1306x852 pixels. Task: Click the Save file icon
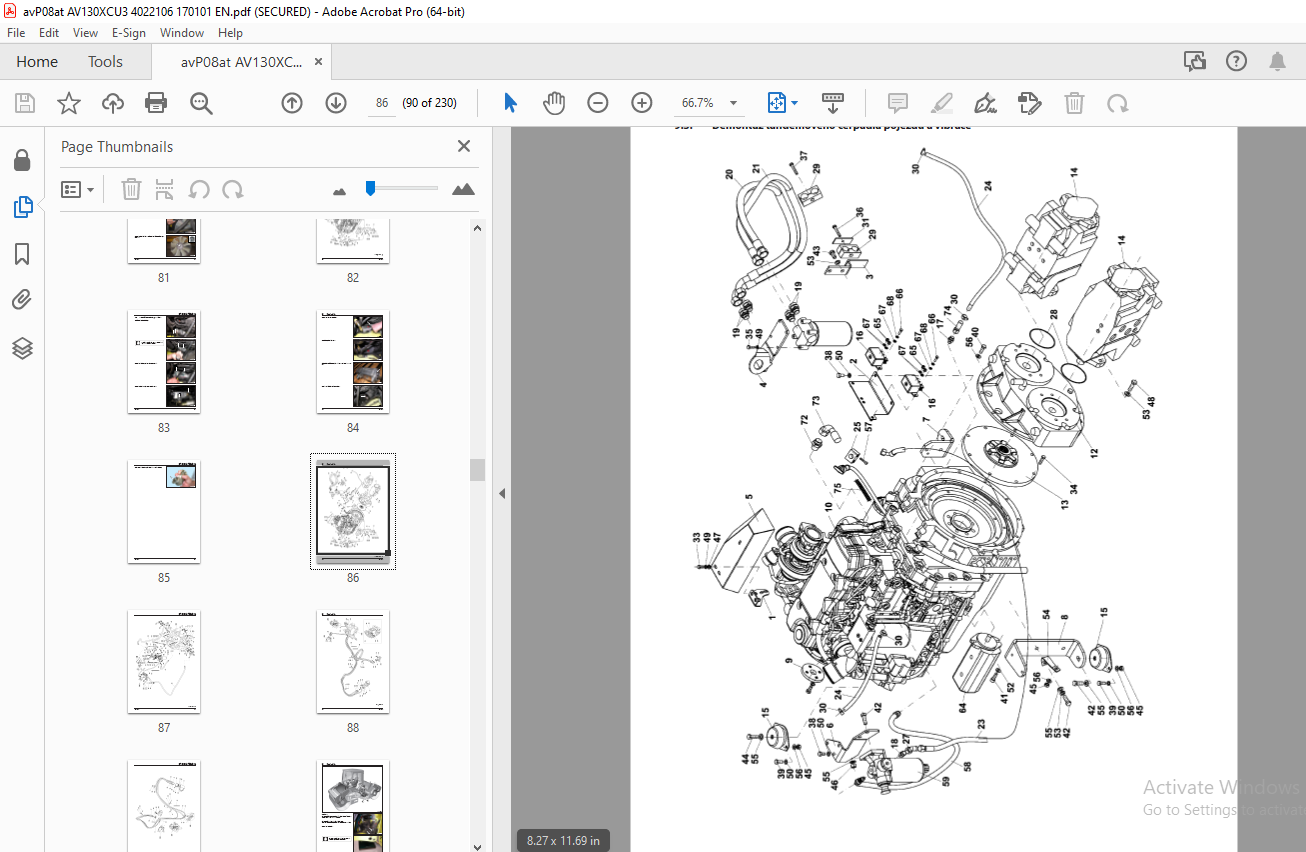tap(25, 103)
